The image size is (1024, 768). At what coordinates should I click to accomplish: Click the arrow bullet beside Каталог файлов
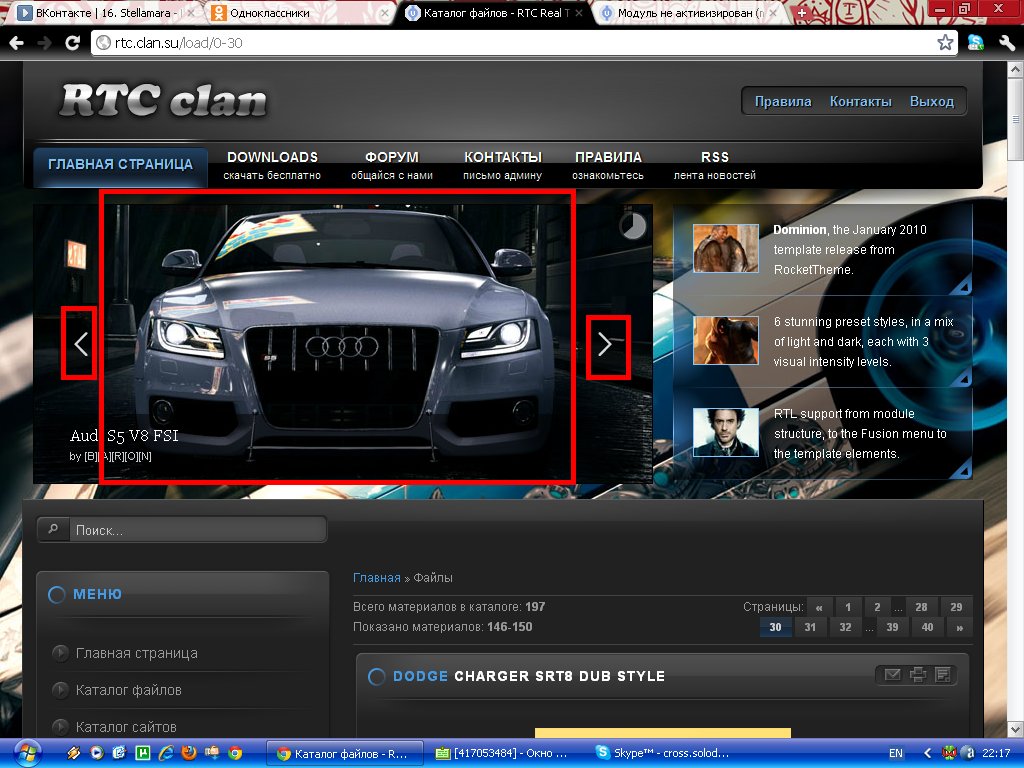click(x=60, y=690)
